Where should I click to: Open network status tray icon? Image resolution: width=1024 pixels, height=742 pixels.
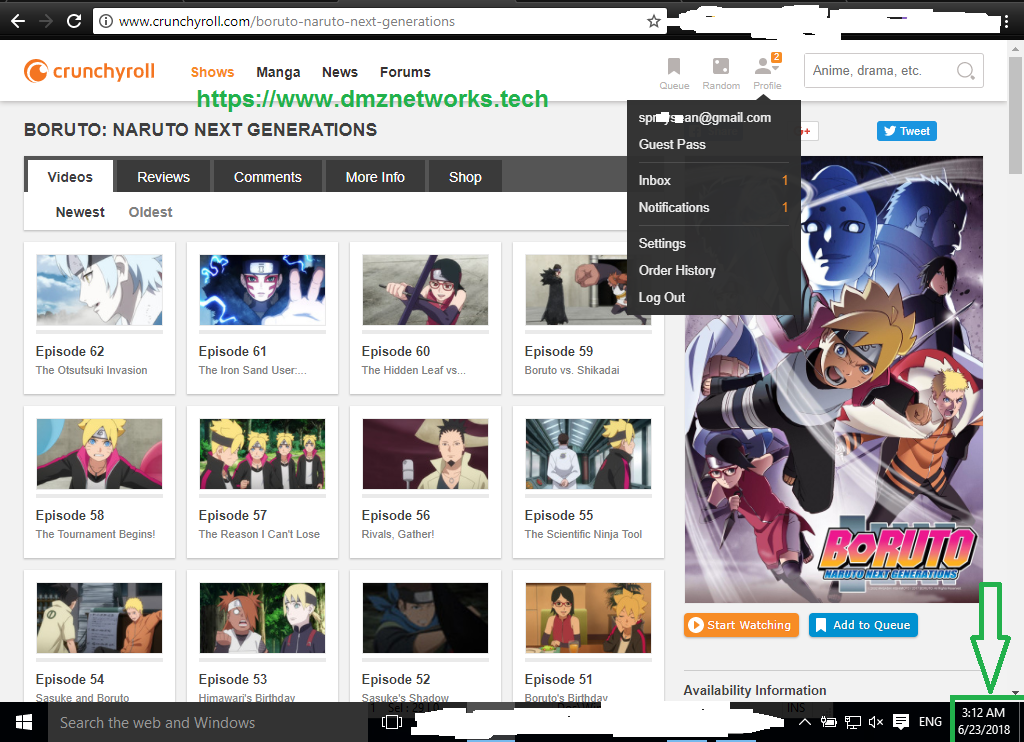click(x=852, y=722)
